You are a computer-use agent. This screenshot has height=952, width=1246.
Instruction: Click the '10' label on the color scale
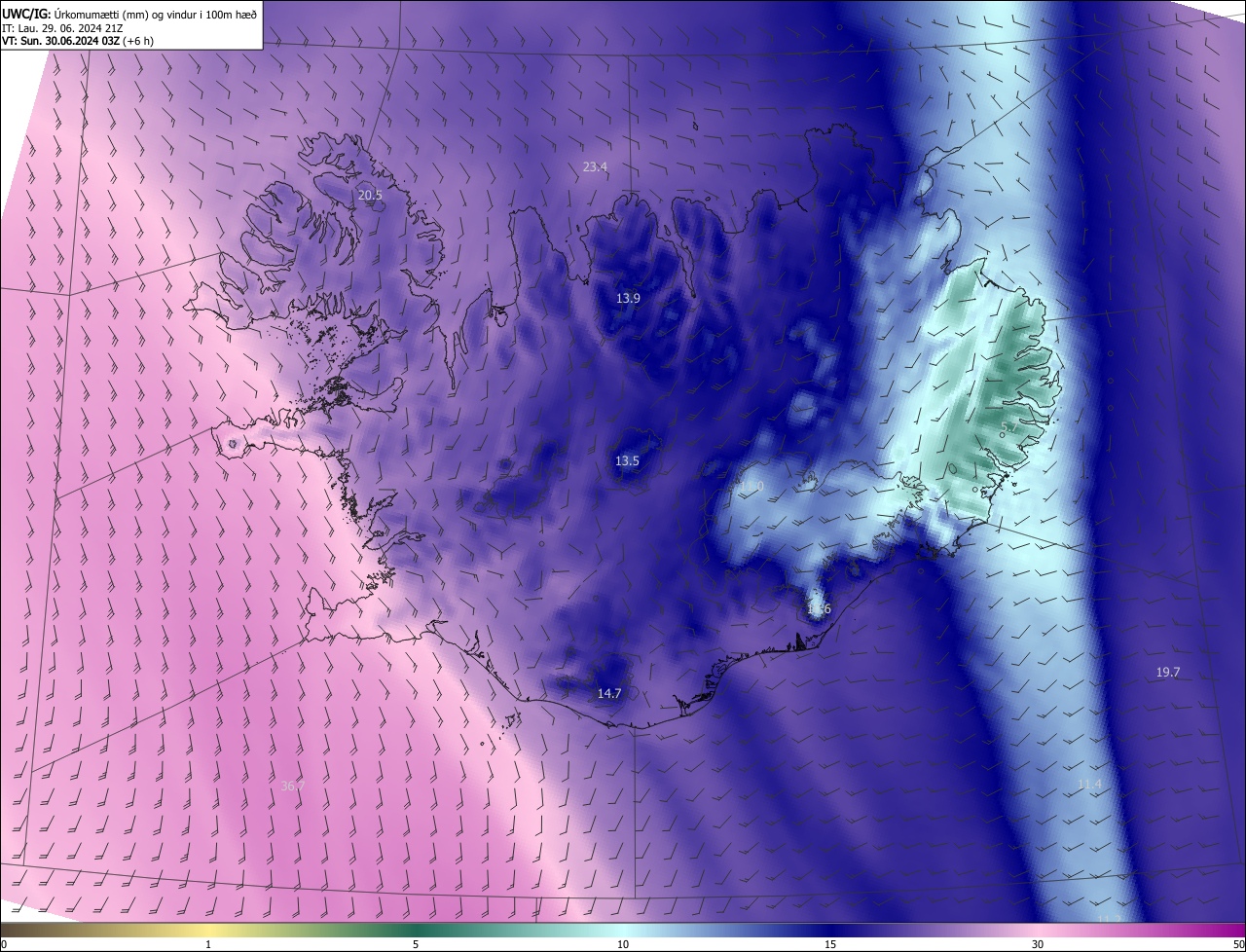tap(623, 945)
